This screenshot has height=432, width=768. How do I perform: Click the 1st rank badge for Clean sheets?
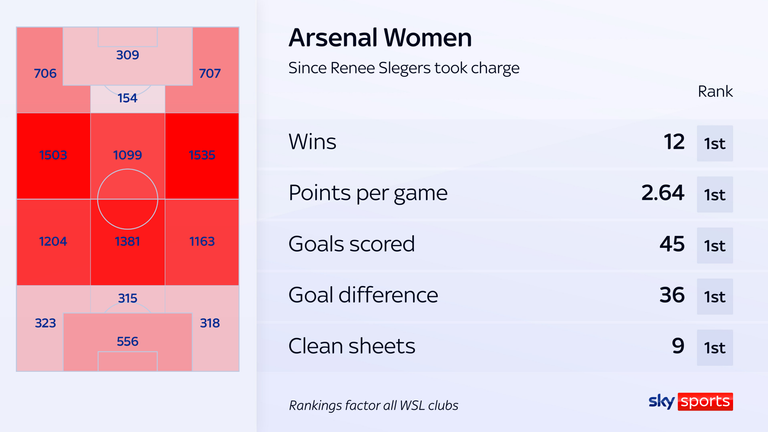[x=715, y=348]
